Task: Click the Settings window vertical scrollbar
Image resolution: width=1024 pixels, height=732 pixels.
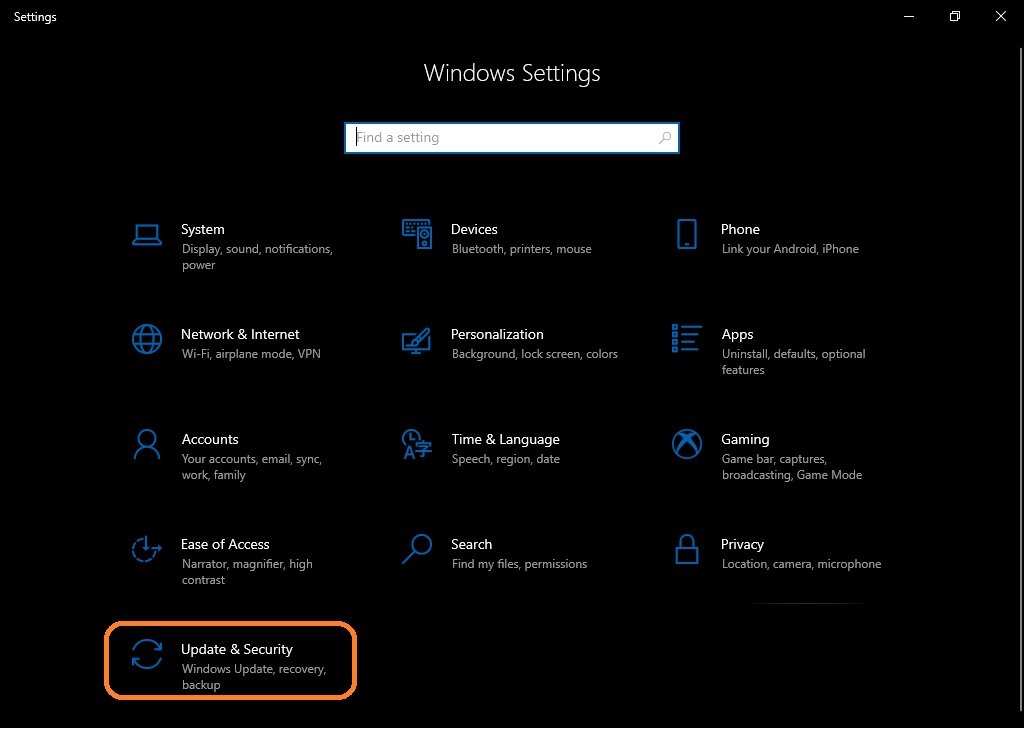Action: click(x=1021, y=380)
